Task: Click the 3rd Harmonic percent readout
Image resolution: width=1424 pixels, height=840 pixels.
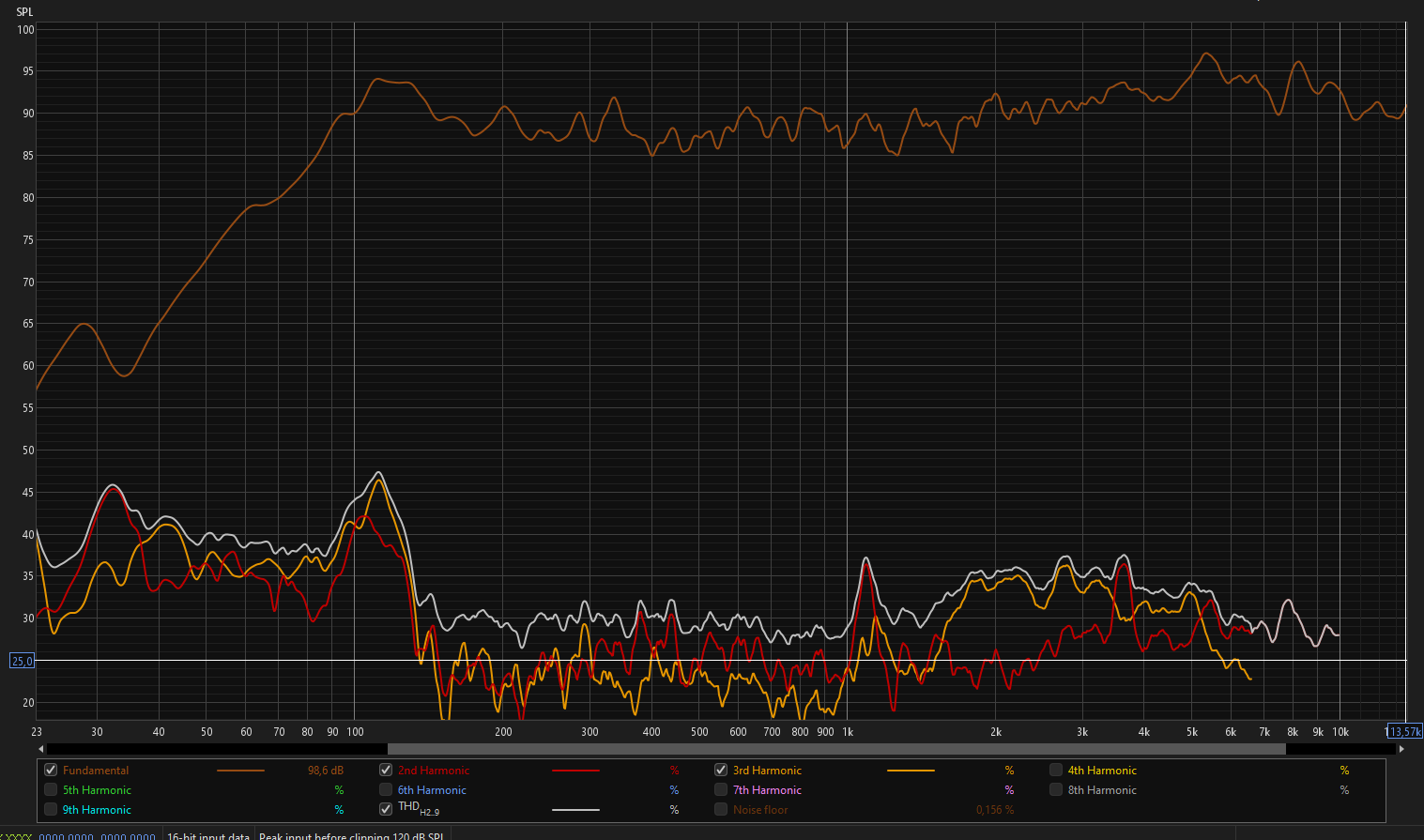Action: click(1009, 771)
